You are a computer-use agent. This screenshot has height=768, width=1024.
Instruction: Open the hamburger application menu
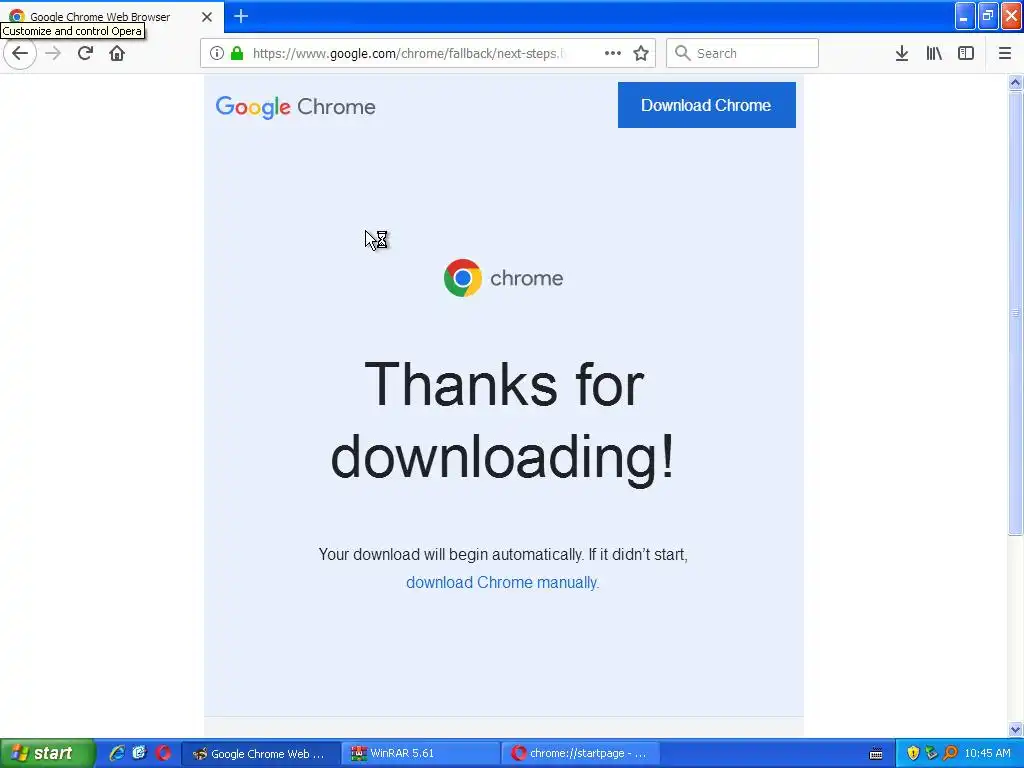1005,54
